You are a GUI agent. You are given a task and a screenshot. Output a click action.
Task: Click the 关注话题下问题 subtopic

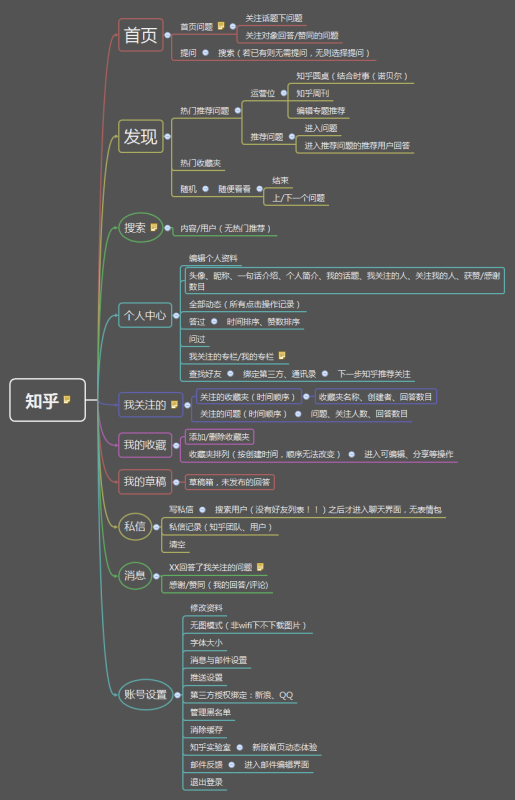(274, 18)
